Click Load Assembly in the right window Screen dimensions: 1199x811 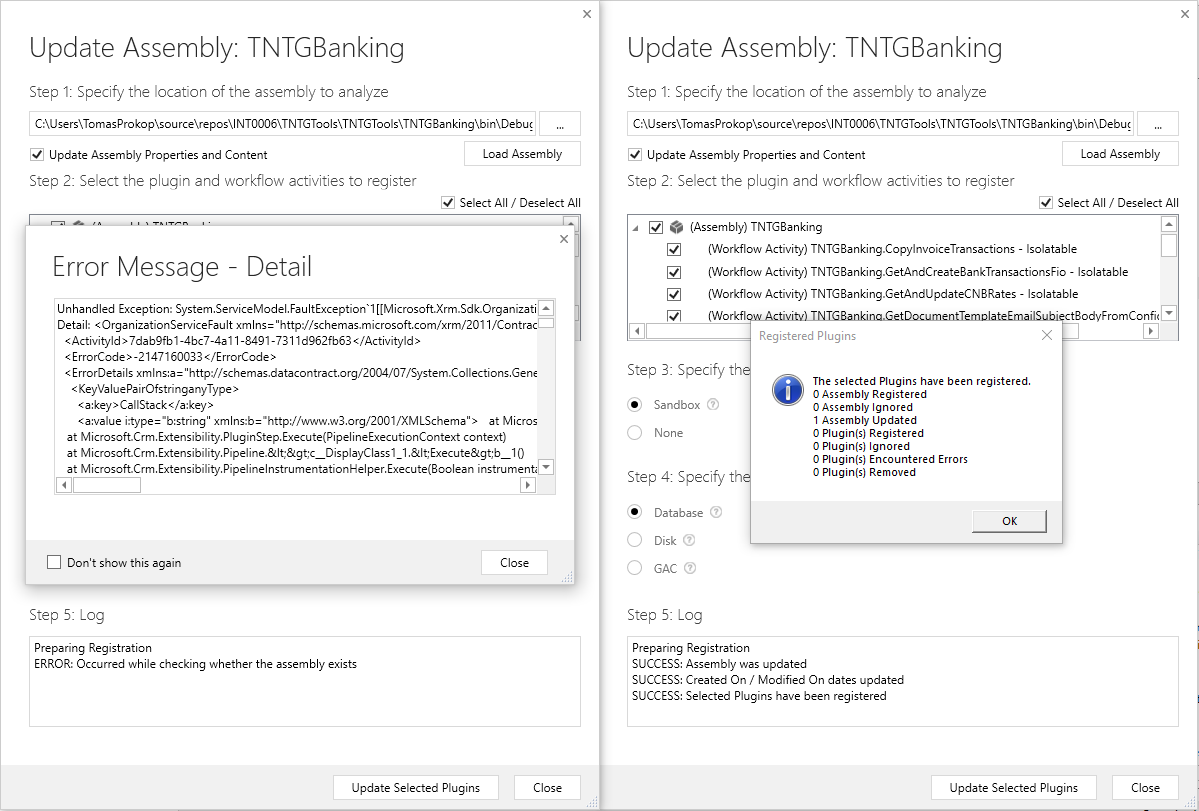[1120, 154]
